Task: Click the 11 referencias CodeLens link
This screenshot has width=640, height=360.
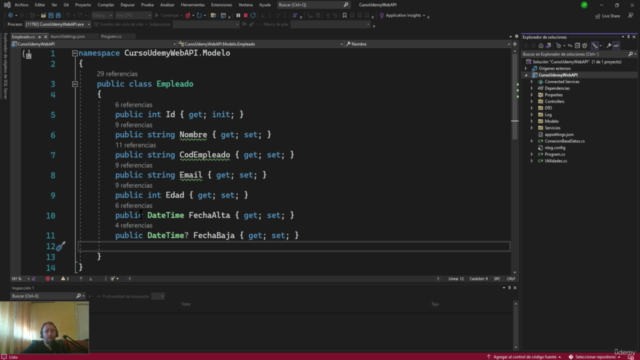Action: coord(136,145)
